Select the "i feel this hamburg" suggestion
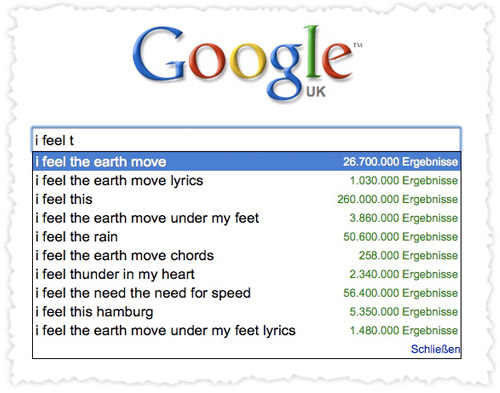 tap(247, 312)
